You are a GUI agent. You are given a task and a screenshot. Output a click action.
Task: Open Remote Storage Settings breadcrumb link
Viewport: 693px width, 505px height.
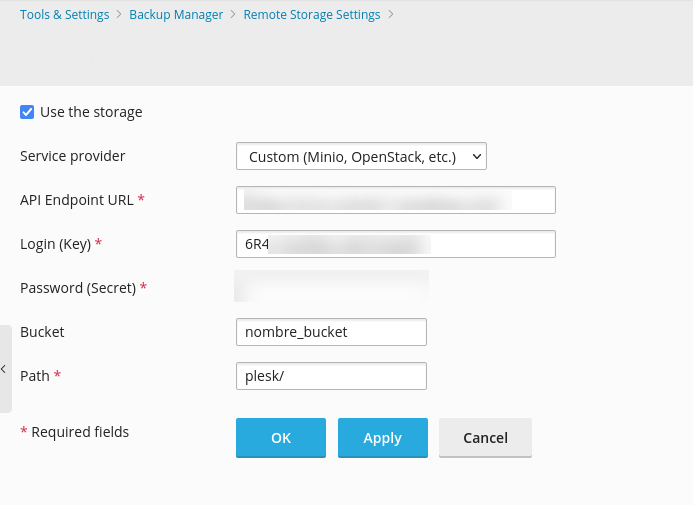[312, 15]
